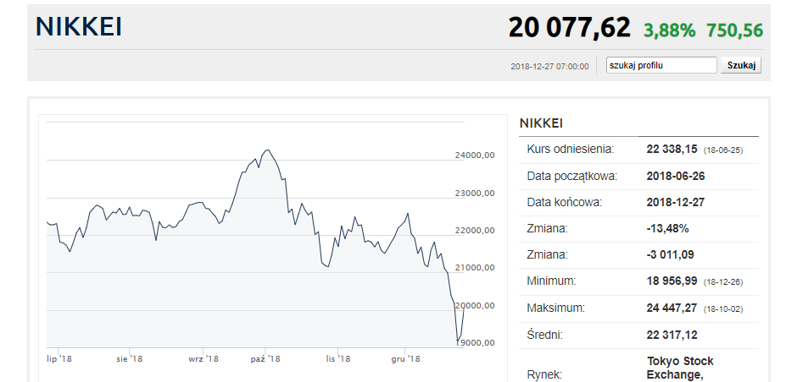Click the Maksimum value 24 447,27
This screenshot has height=382, width=786.
point(671,307)
